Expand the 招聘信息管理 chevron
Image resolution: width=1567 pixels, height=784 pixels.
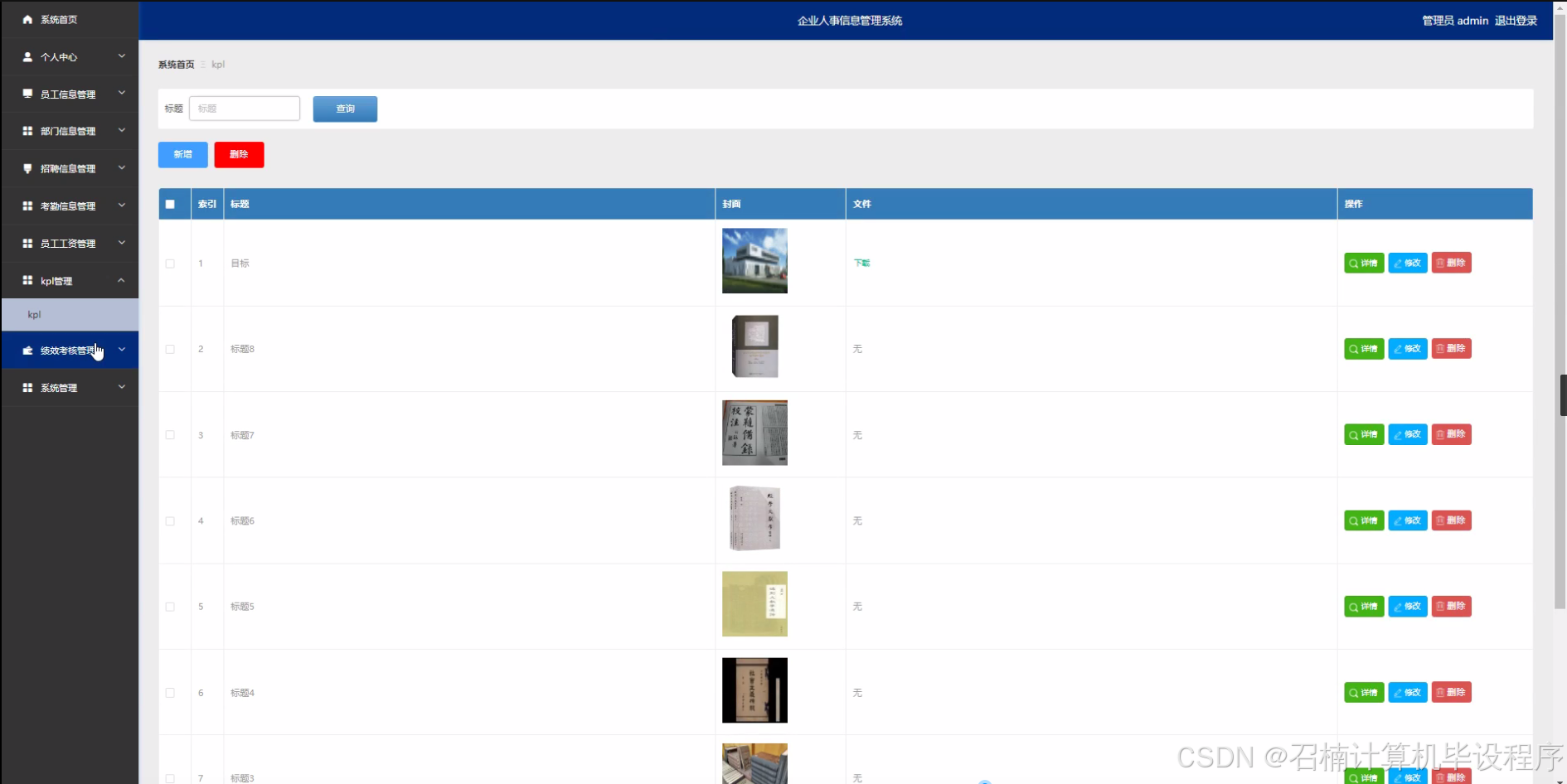[122, 167]
